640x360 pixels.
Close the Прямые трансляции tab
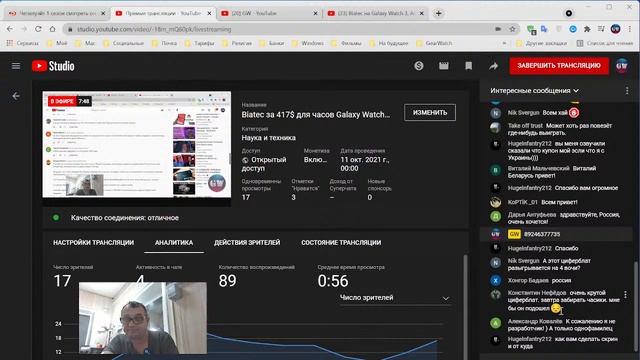tap(209, 13)
